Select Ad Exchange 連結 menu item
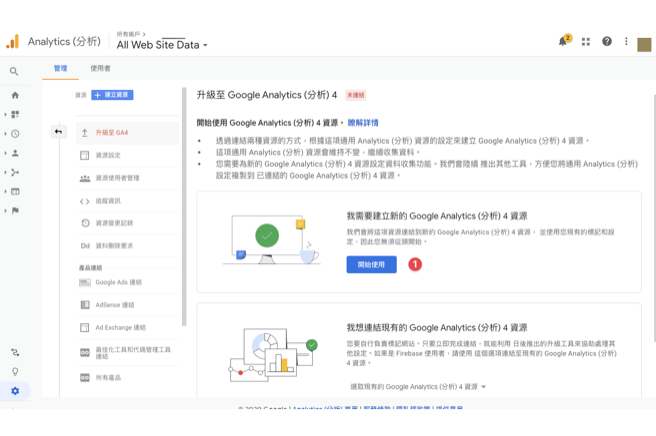 click(x=127, y=327)
